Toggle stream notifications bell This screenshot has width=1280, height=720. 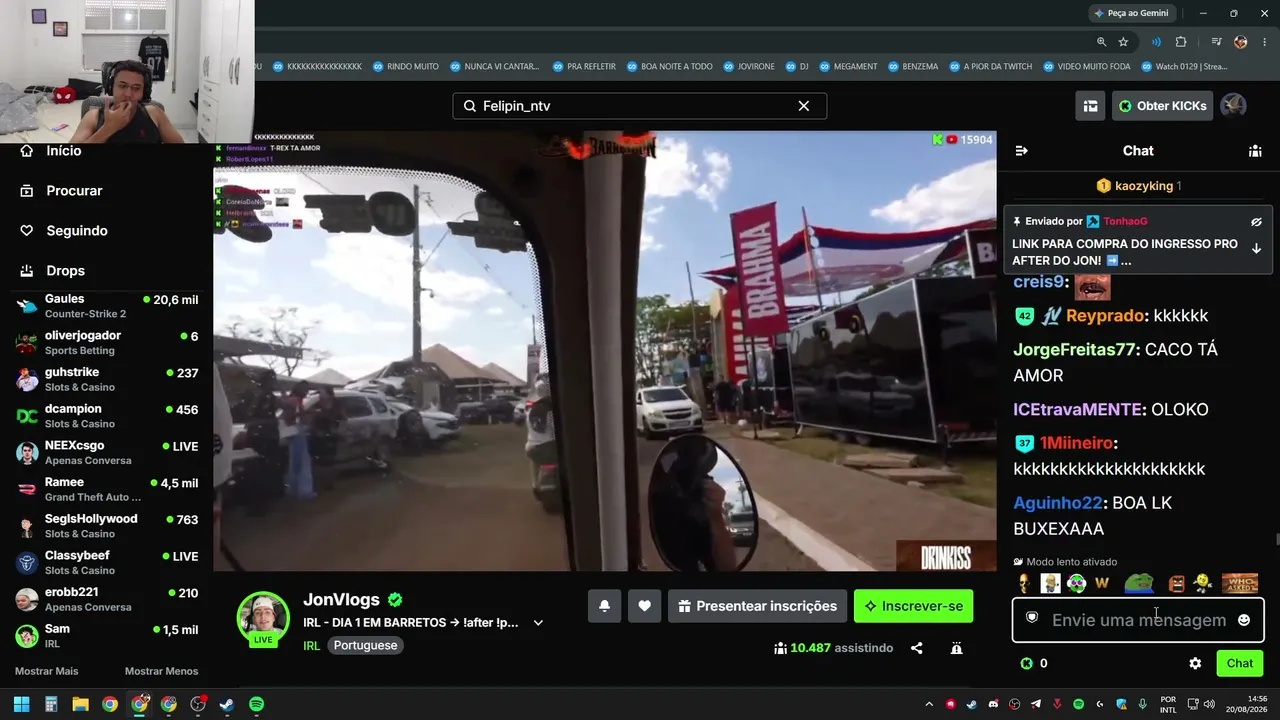tap(604, 606)
